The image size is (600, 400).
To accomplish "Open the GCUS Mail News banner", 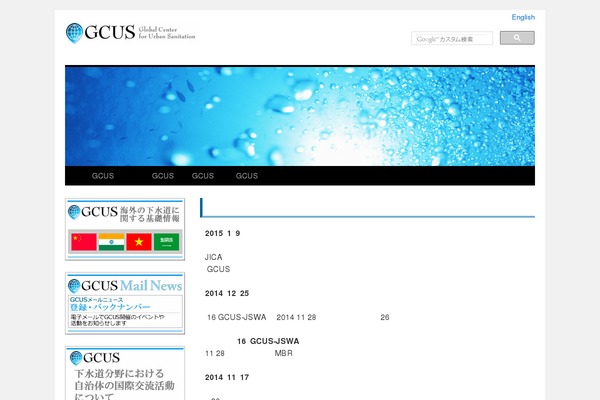I will 125,304.
